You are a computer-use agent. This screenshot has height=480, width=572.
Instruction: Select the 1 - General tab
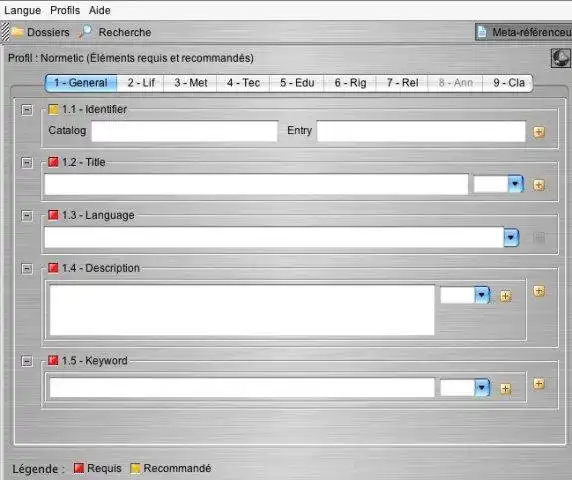tap(81, 83)
